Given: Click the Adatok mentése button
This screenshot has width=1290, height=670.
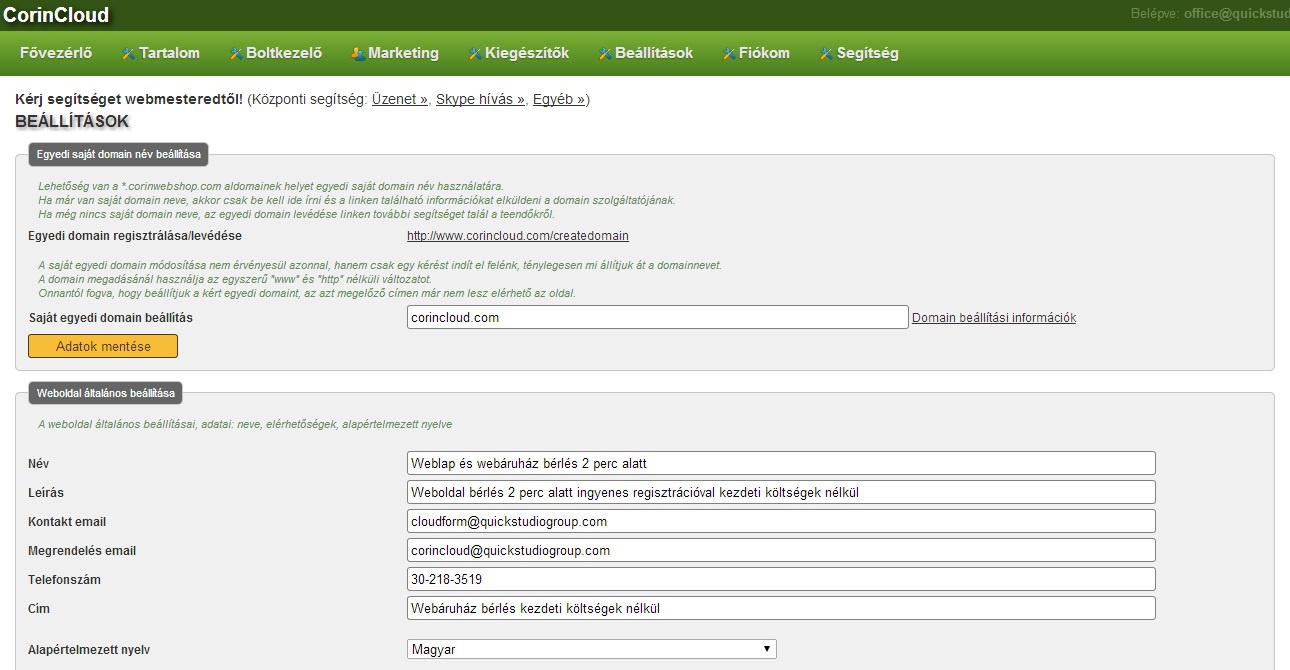Looking at the screenshot, I should (103, 346).
